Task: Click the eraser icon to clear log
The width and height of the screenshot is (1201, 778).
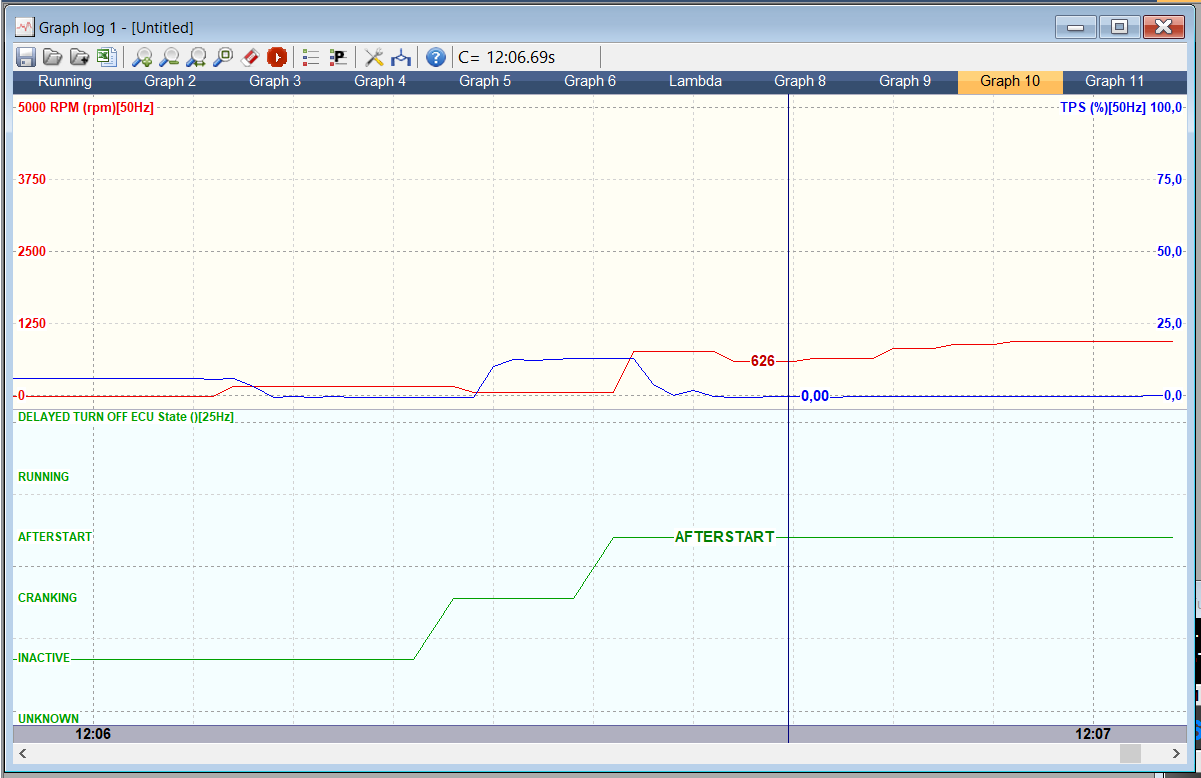Action: (251, 58)
